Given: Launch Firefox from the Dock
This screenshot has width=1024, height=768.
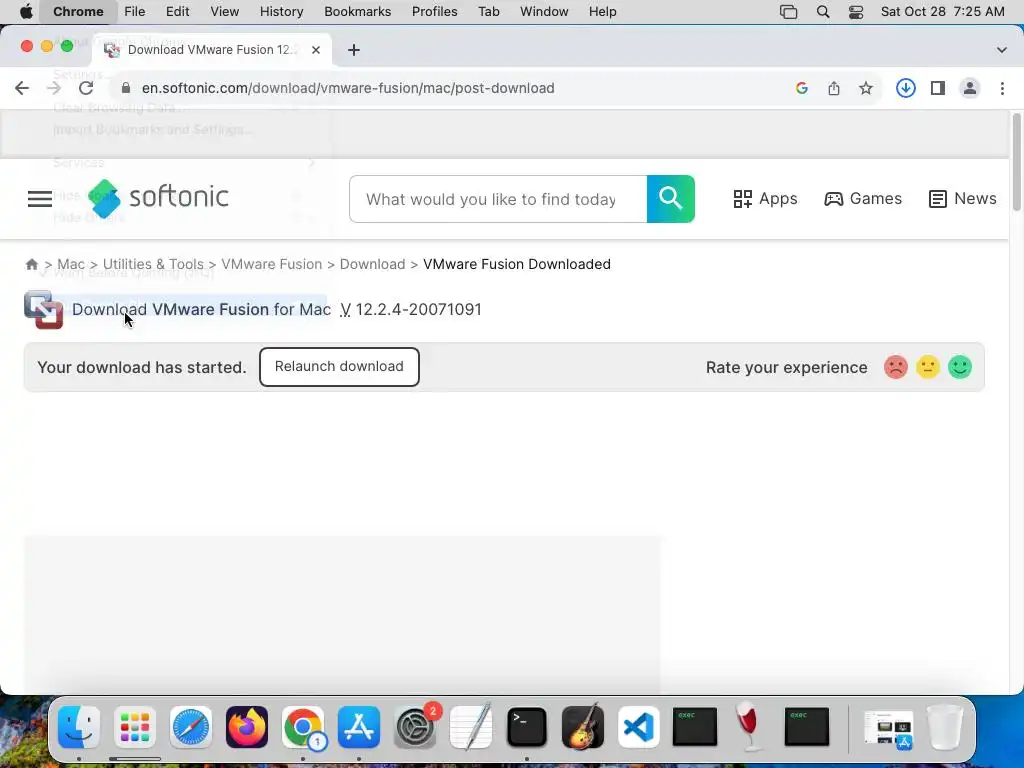Looking at the screenshot, I should tap(247, 727).
